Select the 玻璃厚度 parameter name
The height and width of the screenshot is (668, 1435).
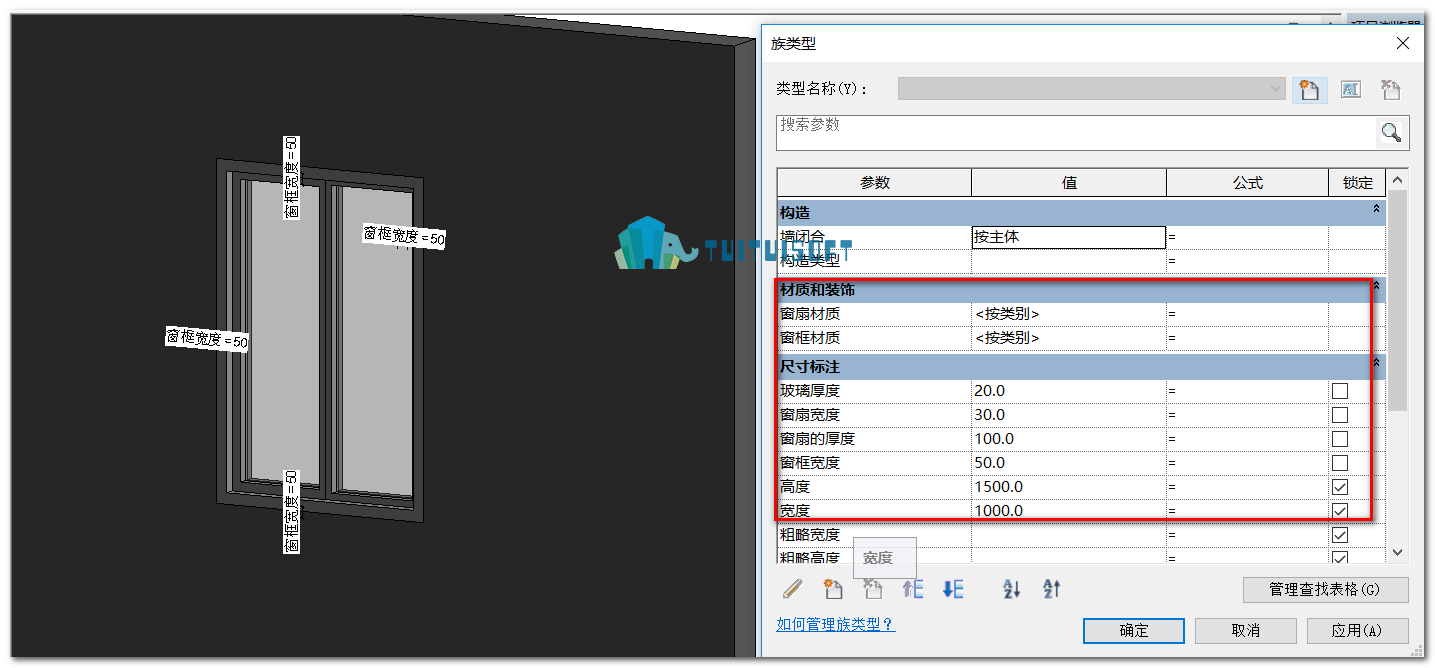810,391
